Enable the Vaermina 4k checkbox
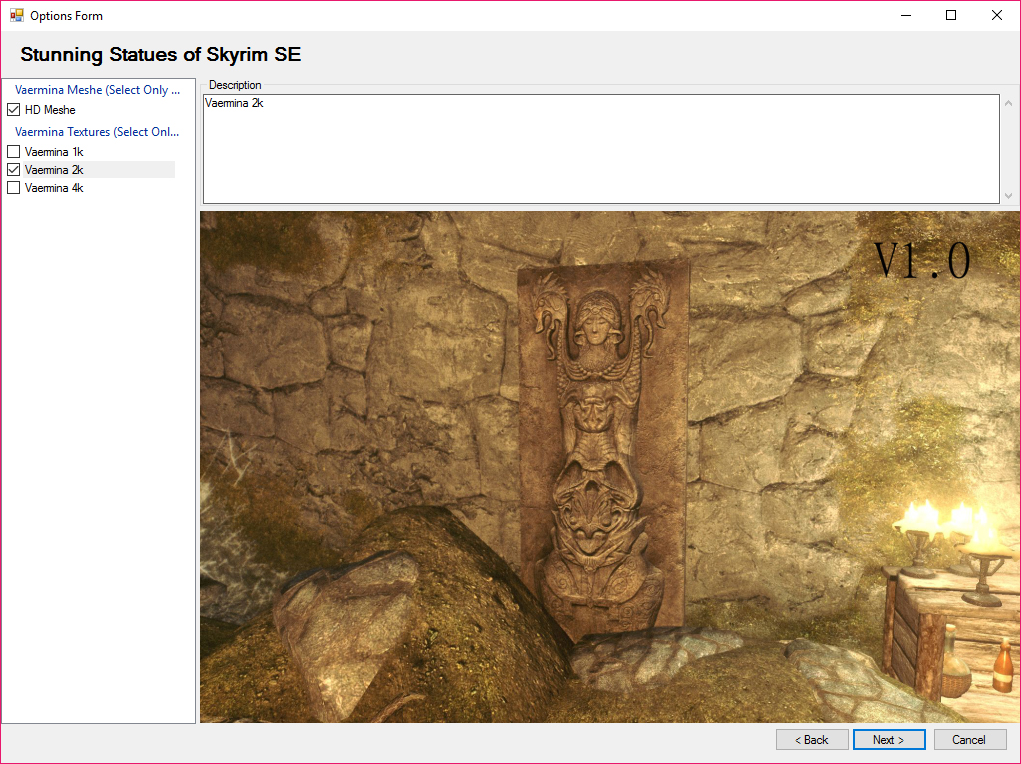Screen dimensions: 1021x764 tap(14, 188)
